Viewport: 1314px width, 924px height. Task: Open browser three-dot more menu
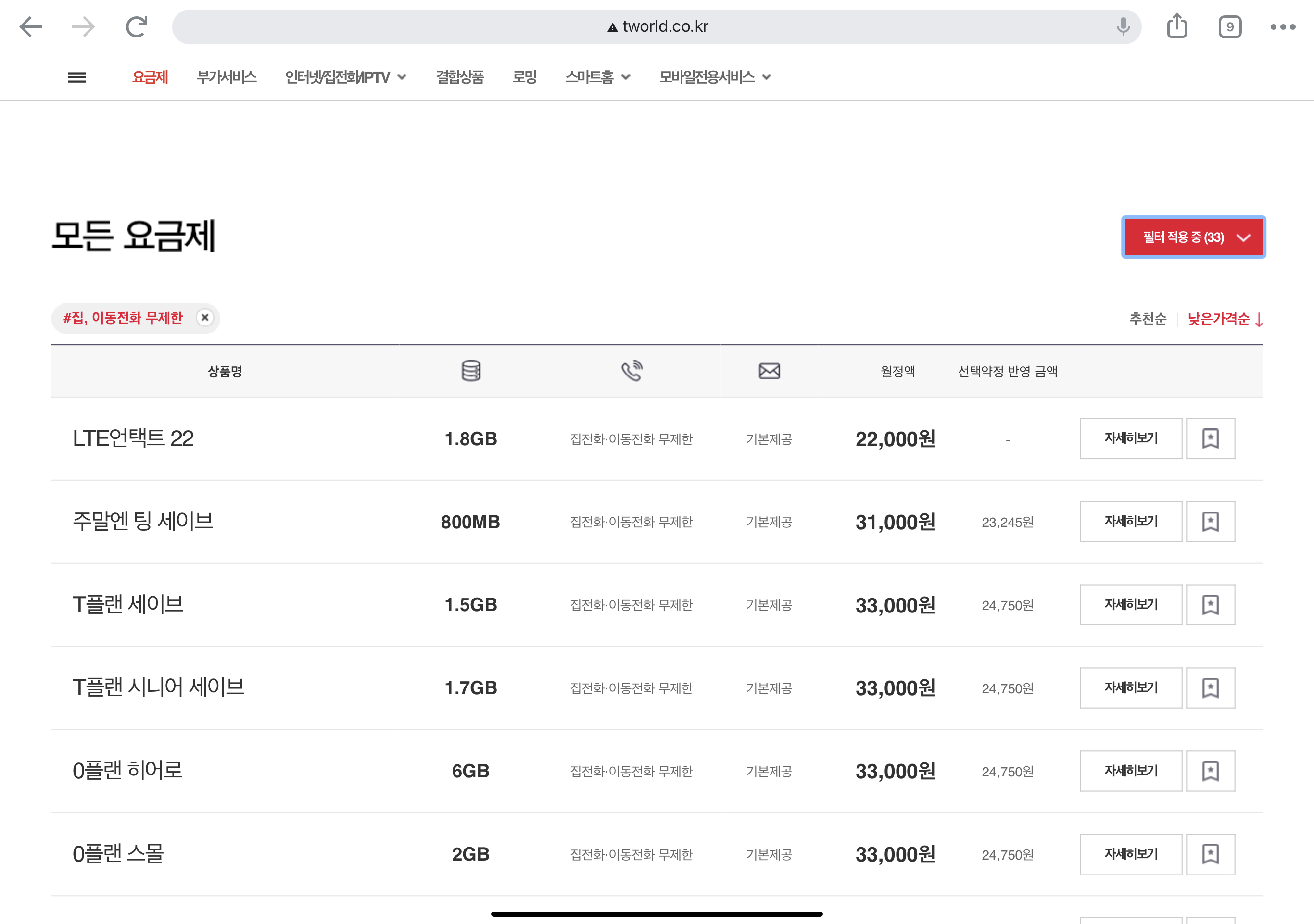[x=1283, y=27]
